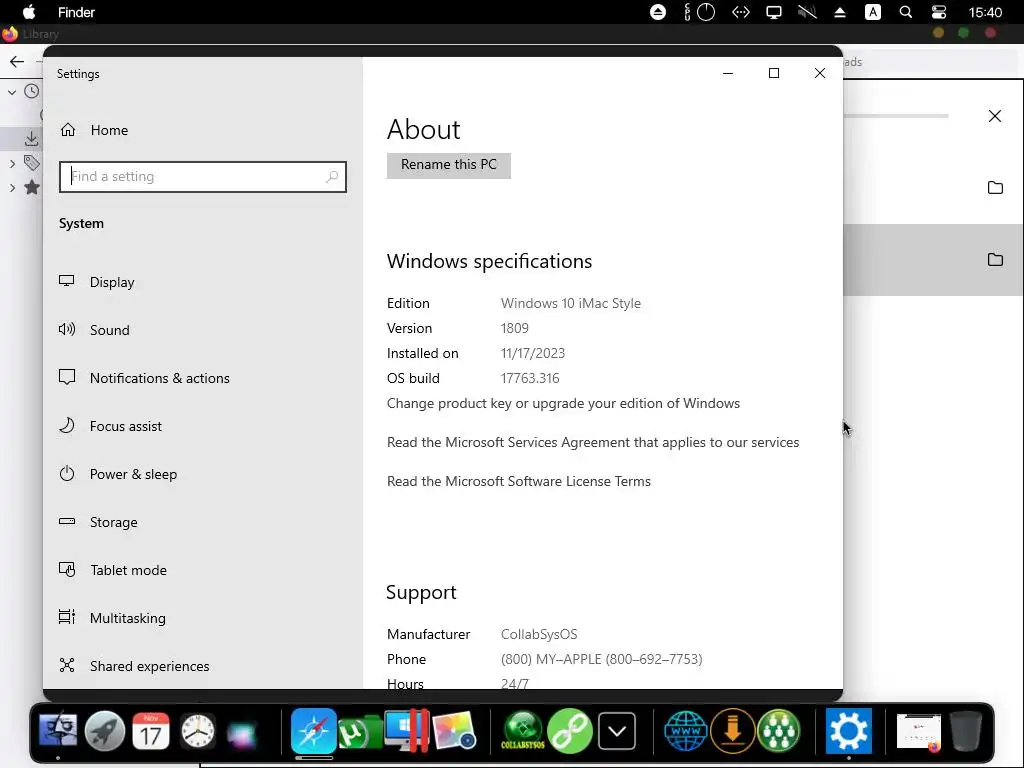Open Change product key or upgrade link
Viewport: 1024px width, 768px height.
tap(563, 404)
